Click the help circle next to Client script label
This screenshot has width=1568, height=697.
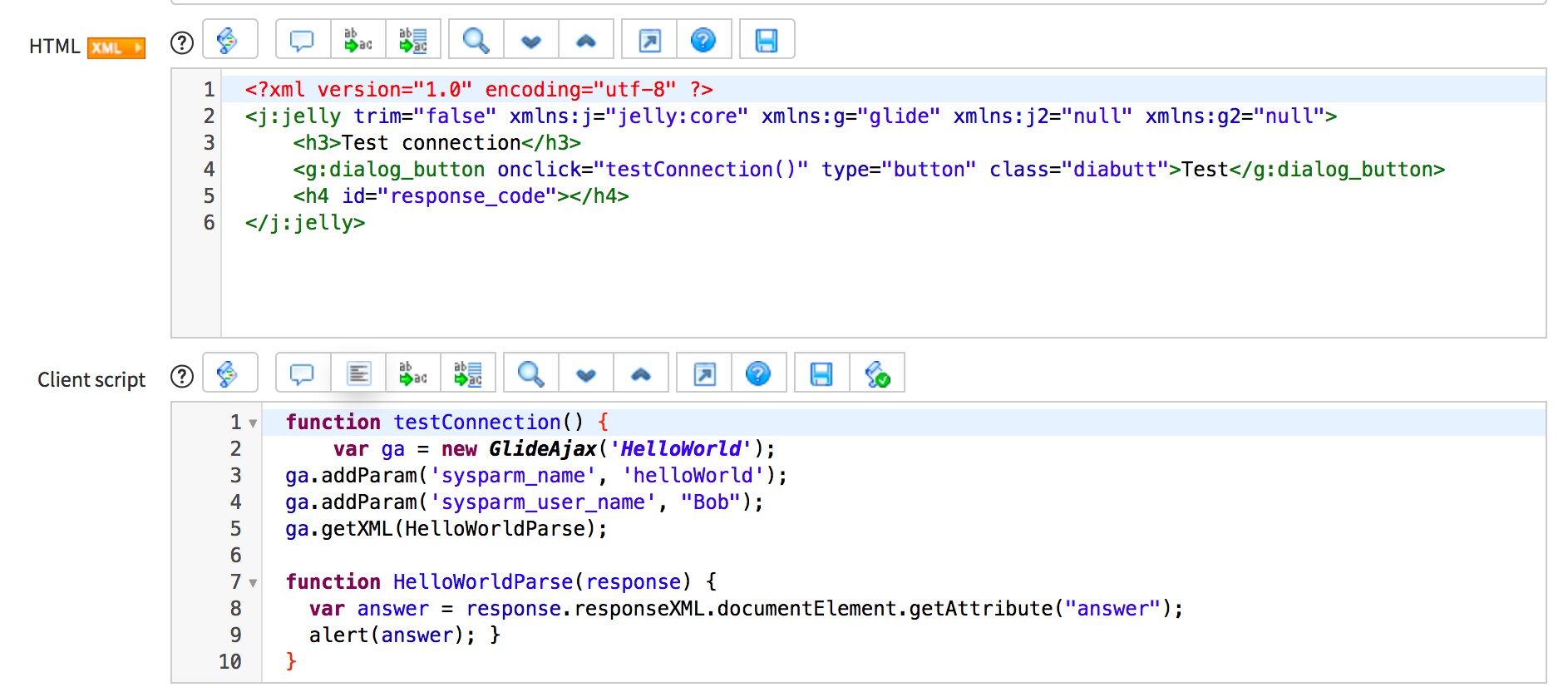pos(181,377)
